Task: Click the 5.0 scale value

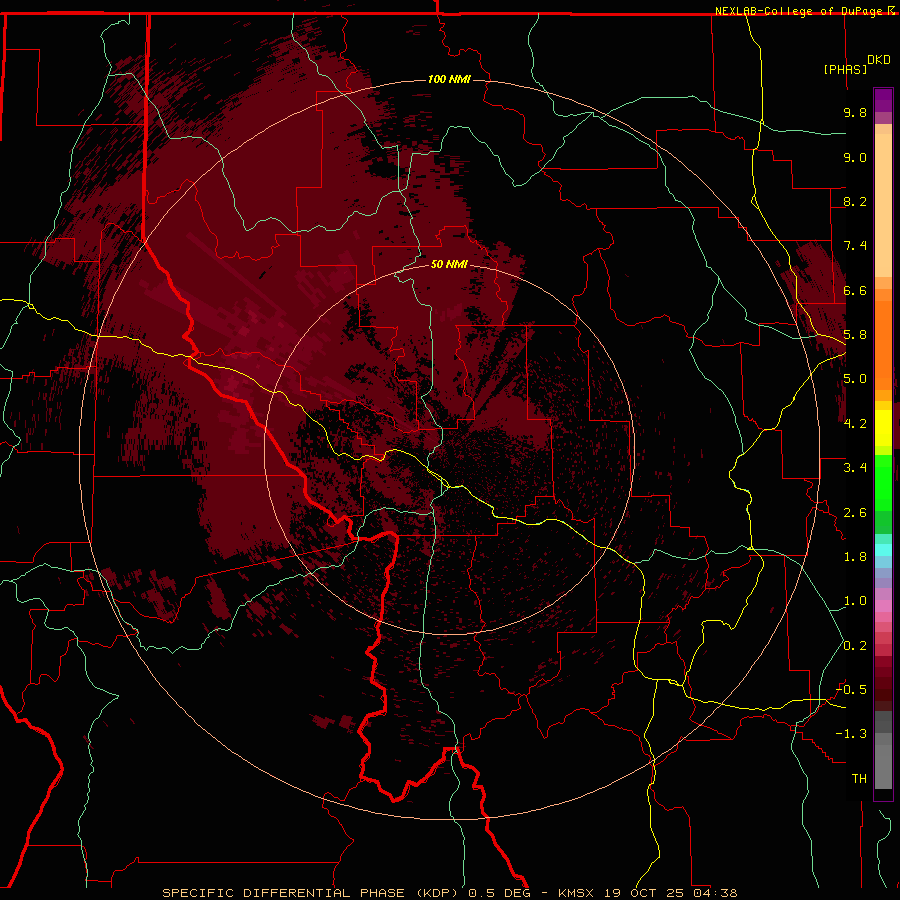Action: [x=855, y=379]
